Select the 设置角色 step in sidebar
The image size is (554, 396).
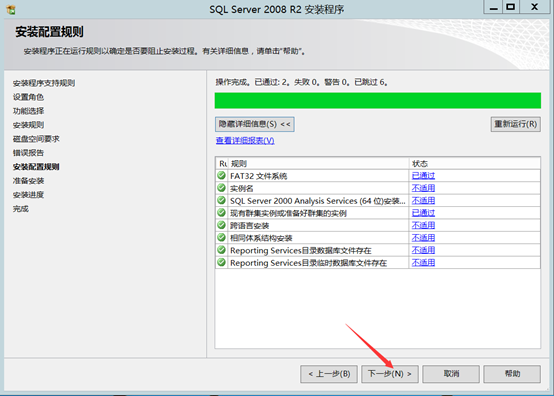coord(28,97)
